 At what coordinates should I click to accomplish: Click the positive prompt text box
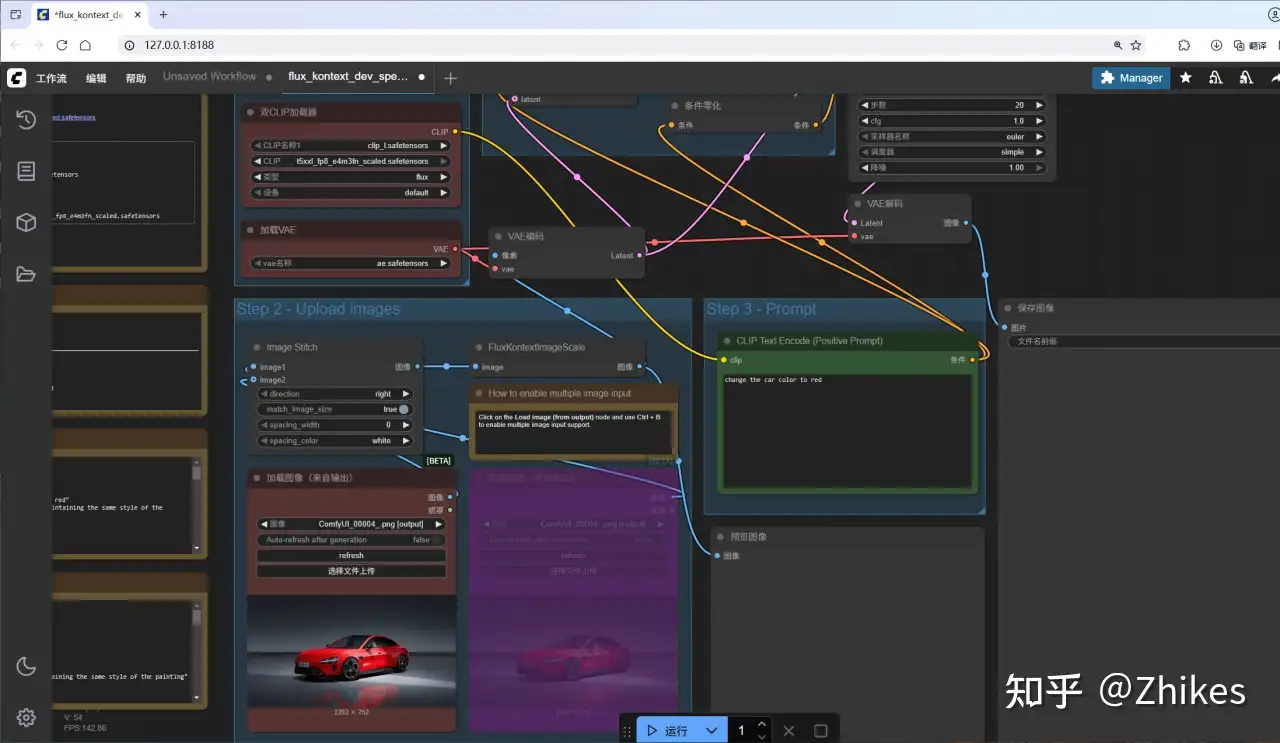846,430
